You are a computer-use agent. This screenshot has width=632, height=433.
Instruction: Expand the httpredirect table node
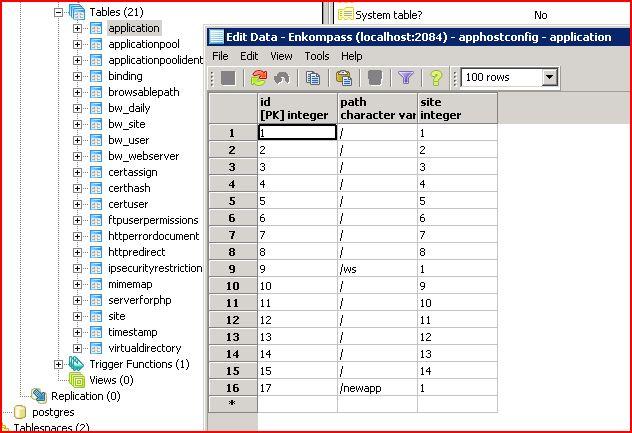77,252
